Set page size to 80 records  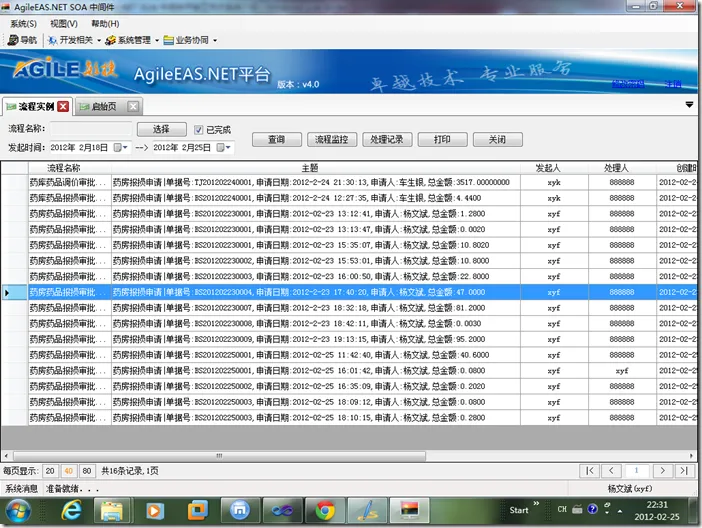pyautogui.click(x=87, y=471)
